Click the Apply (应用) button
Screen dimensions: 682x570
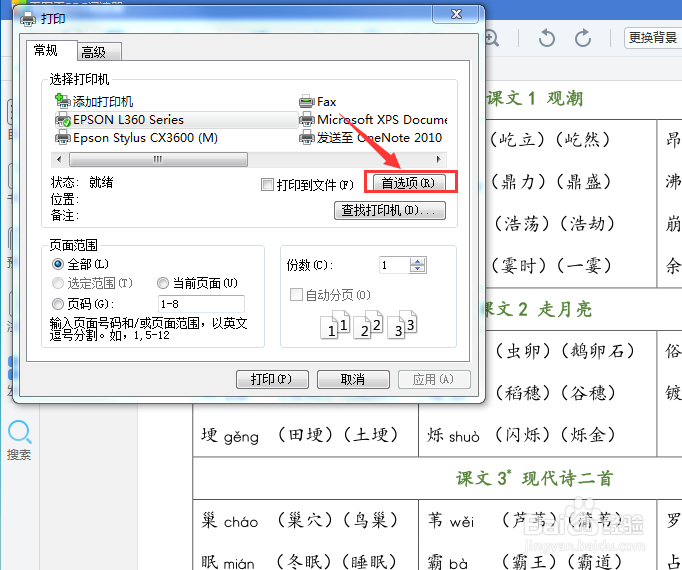tap(434, 379)
